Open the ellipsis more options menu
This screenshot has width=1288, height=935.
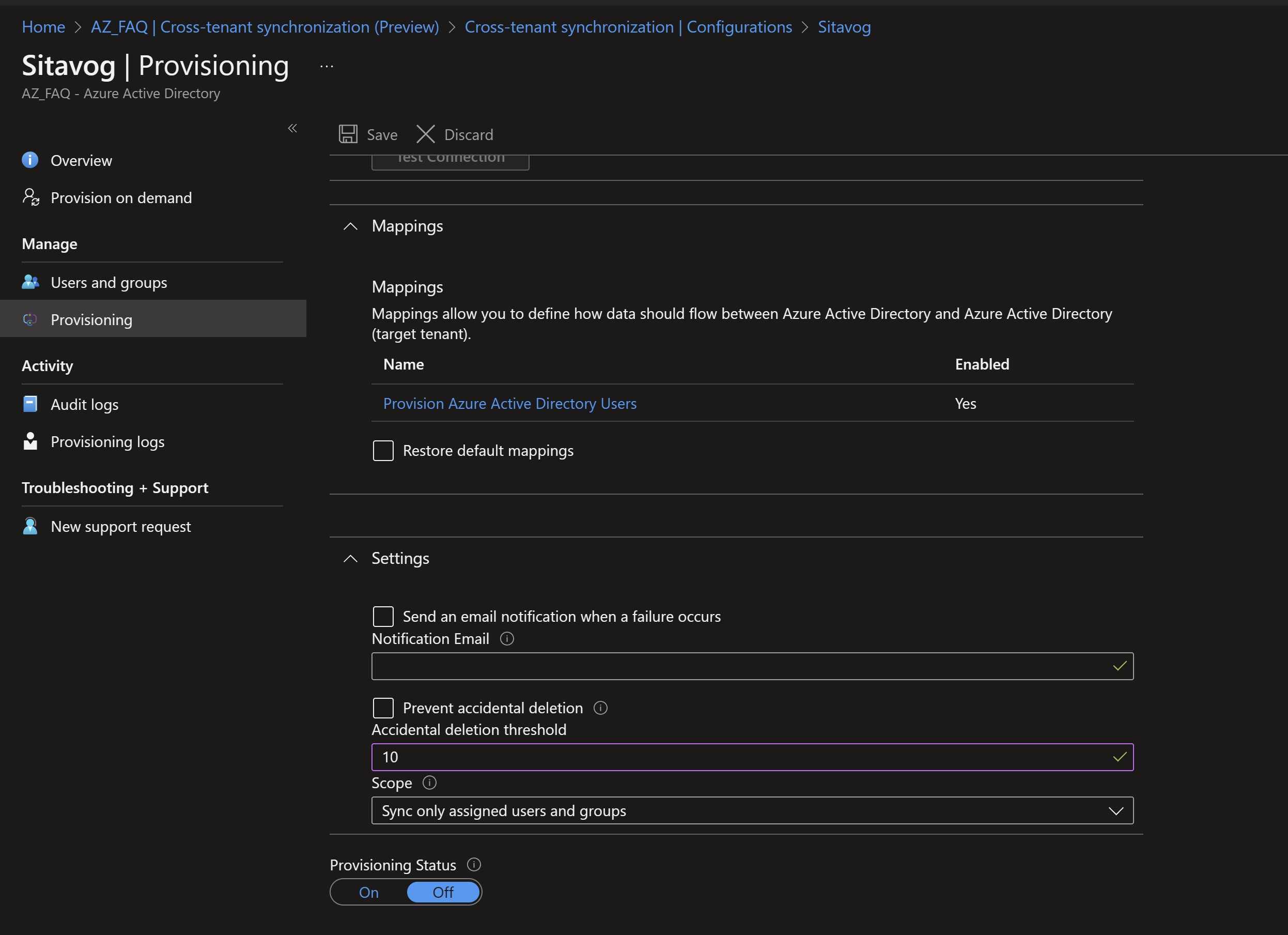coord(327,67)
